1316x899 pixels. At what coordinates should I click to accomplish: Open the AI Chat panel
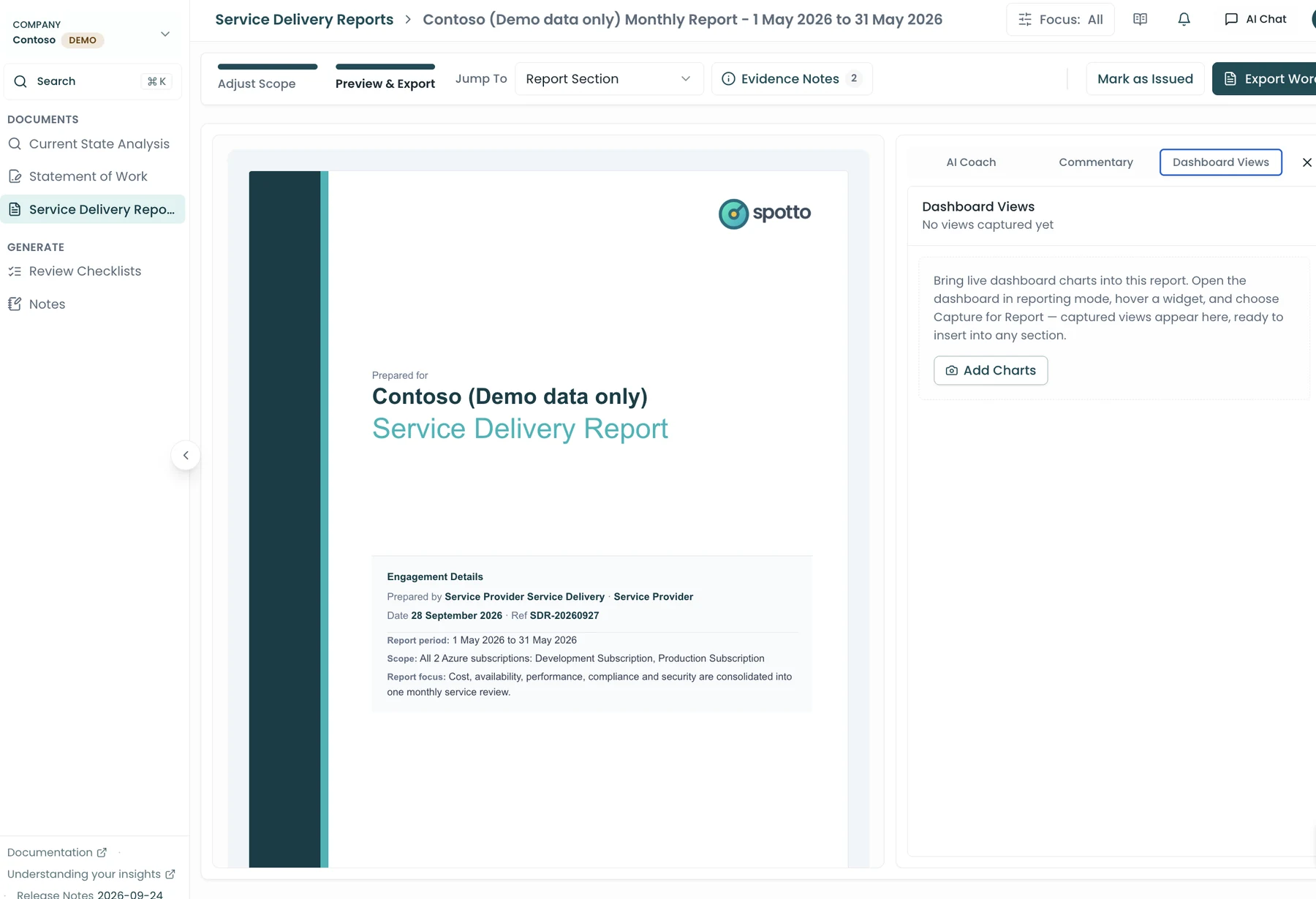pos(1255,20)
